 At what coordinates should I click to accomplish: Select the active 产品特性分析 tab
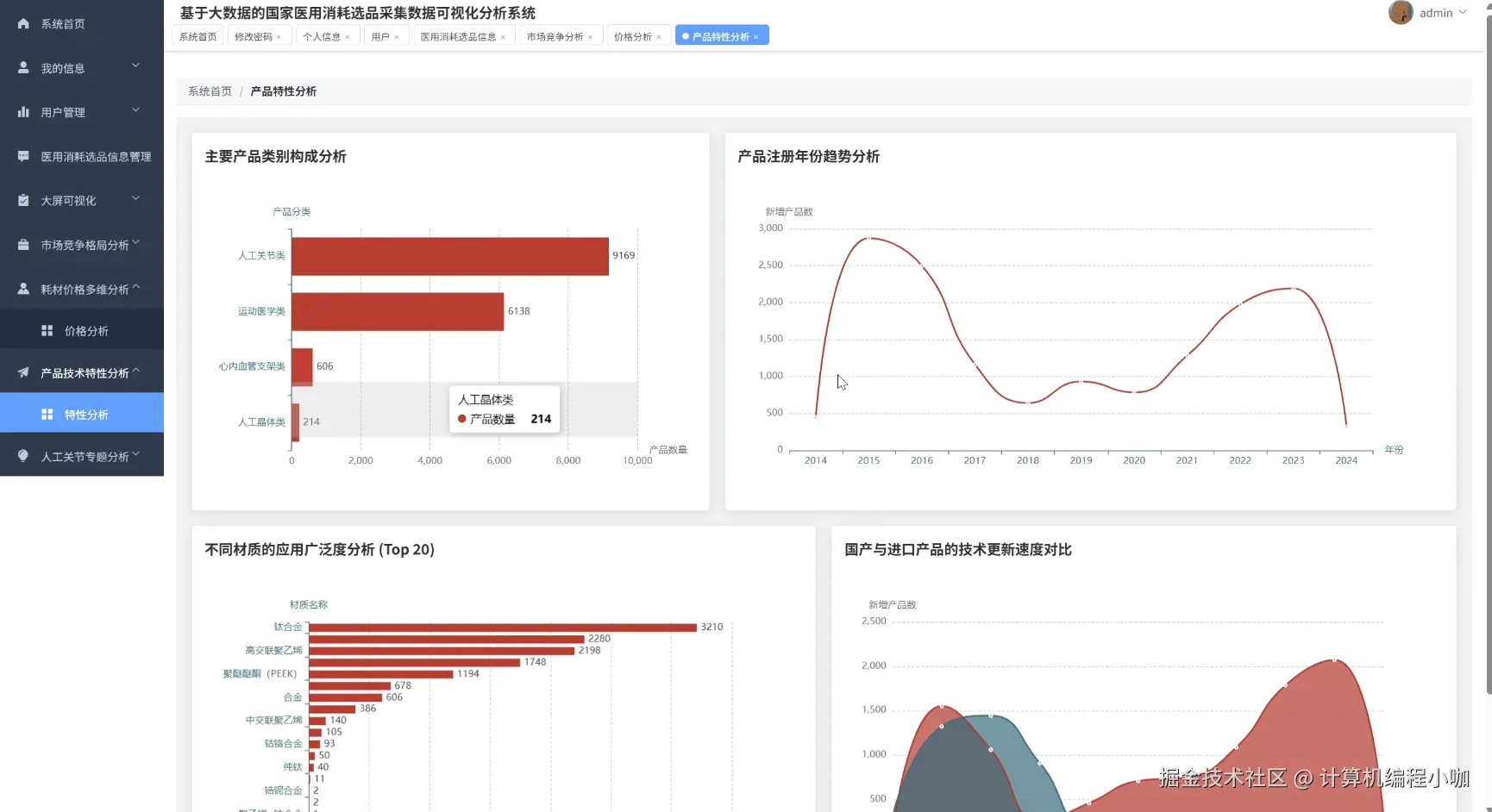(720, 36)
